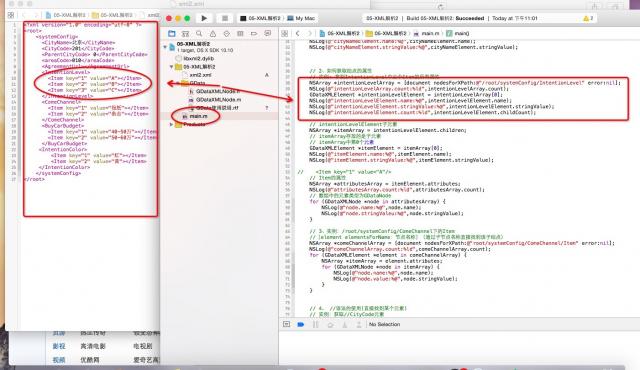The height and width of the screenshot is (370, 640).
Task: Open related items grid in left XML window
Action: click(11, 15)
